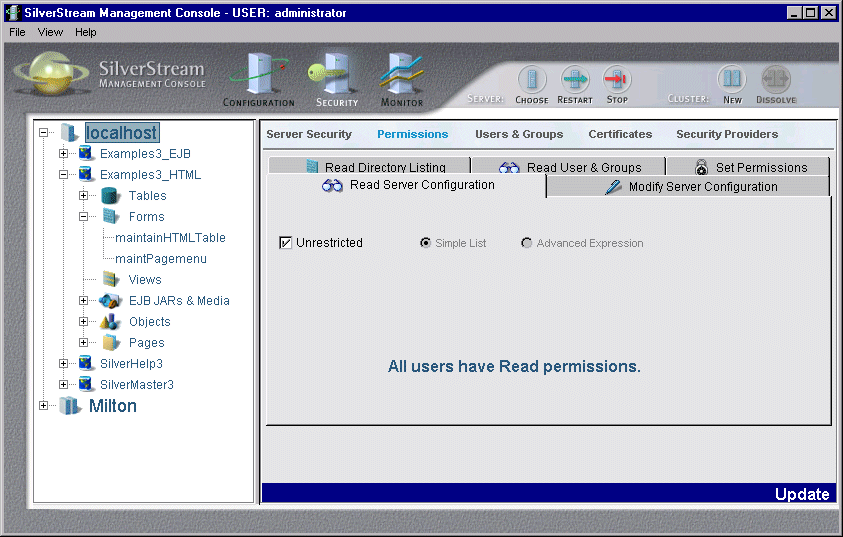
Task: Expand the SilverMaster3 node
Action: click(63, 384)
